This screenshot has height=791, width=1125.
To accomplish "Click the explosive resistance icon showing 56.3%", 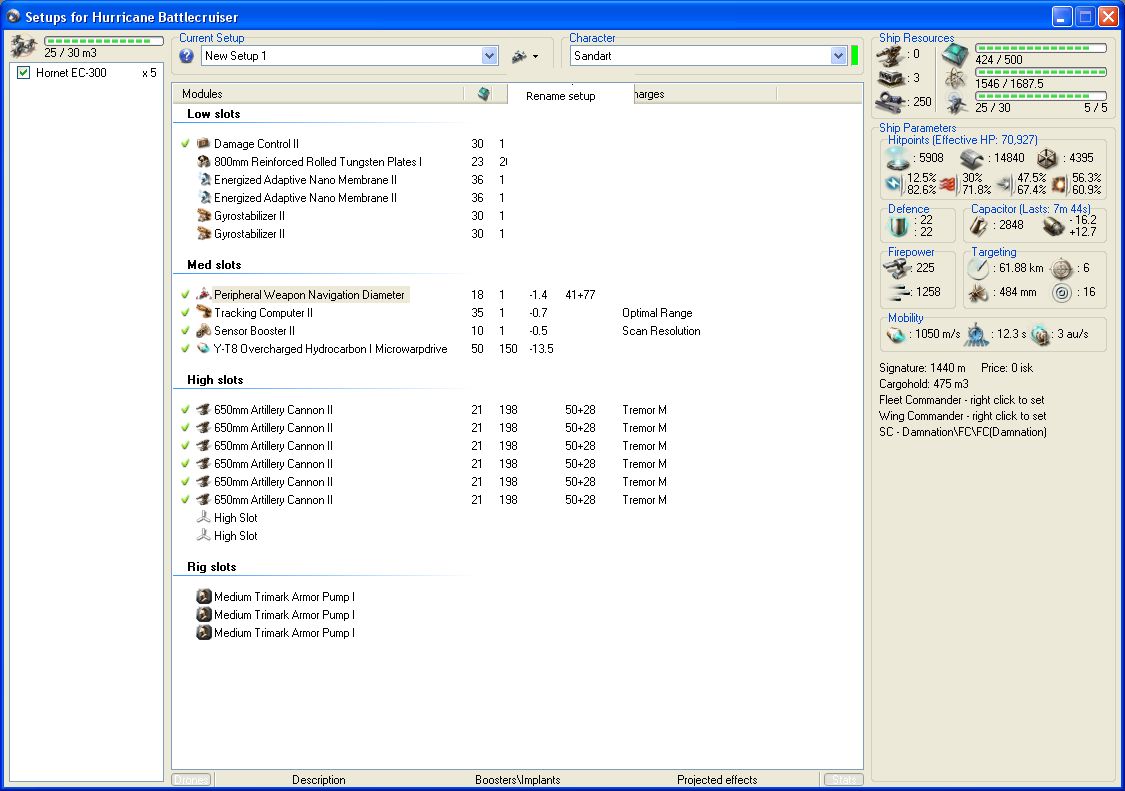I will [x=1059, y=184].
